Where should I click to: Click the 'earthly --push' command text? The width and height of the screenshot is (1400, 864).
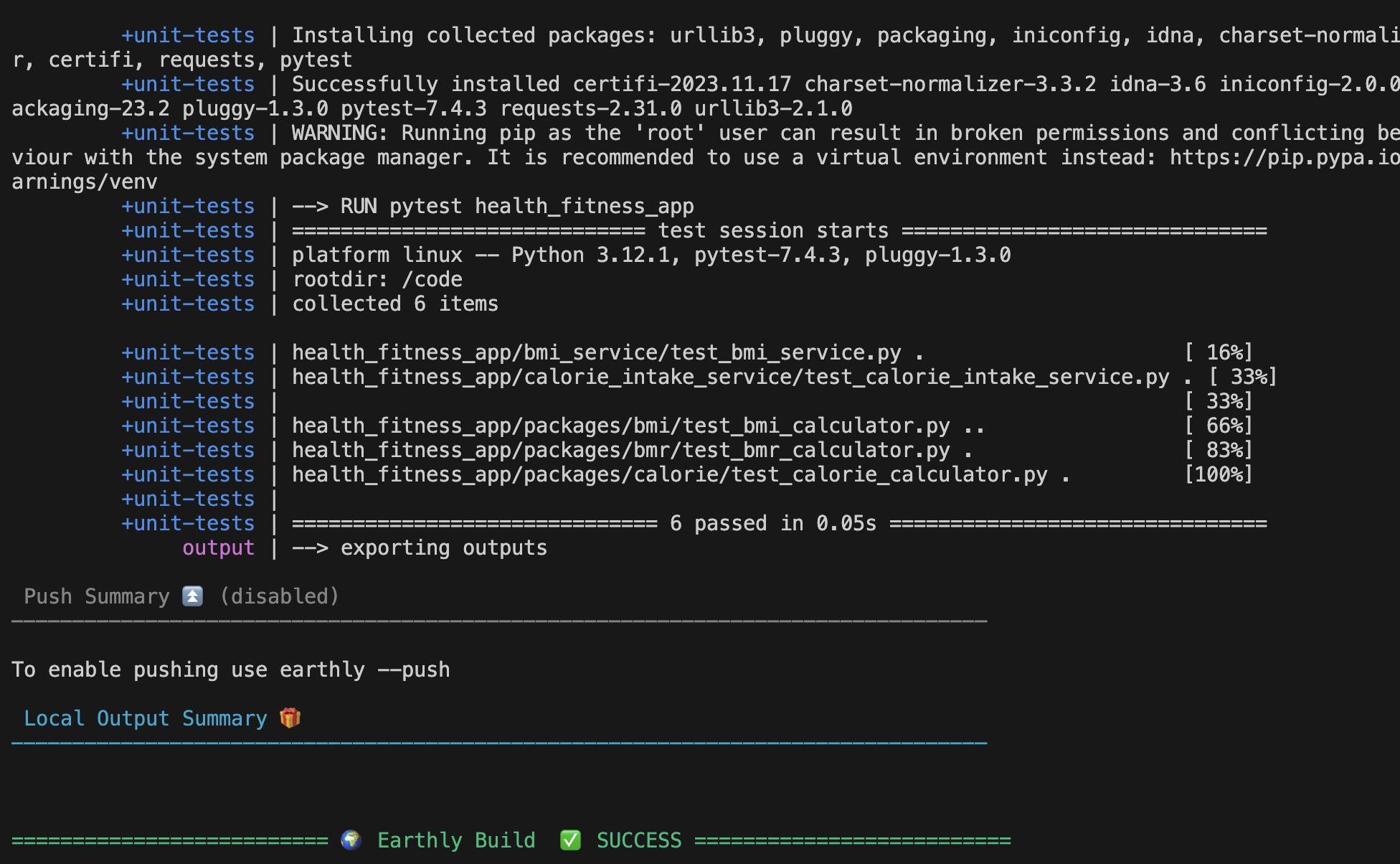364,670
